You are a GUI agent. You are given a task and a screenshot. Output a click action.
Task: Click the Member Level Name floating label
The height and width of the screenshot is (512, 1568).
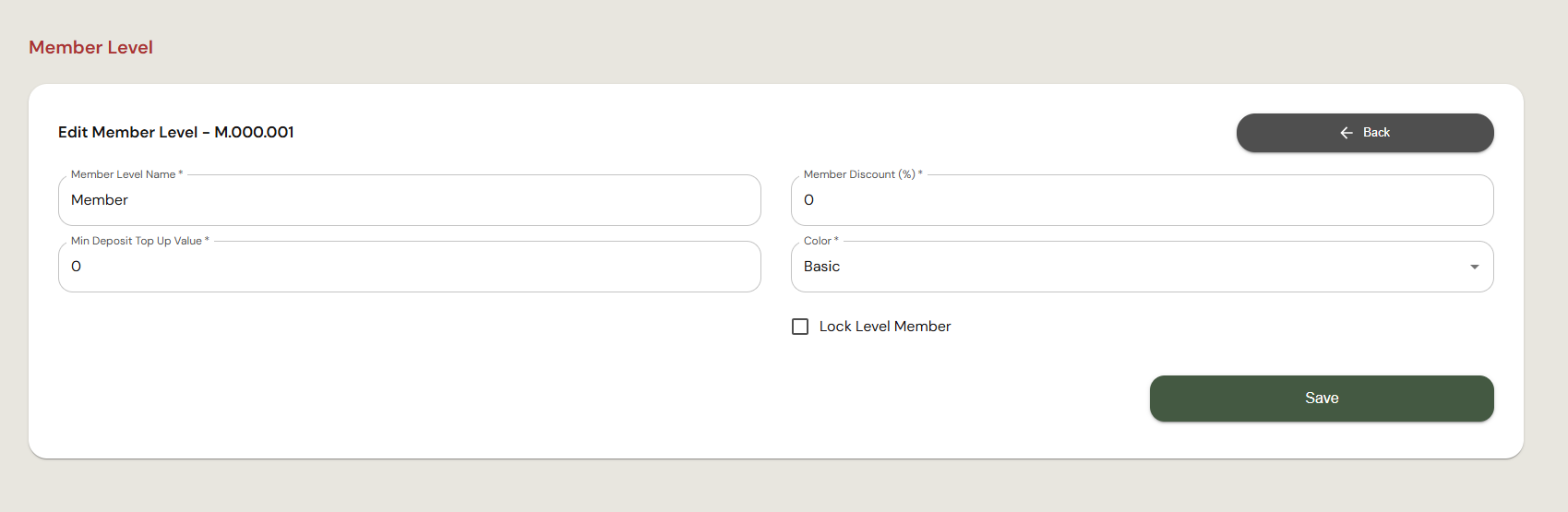126,174
